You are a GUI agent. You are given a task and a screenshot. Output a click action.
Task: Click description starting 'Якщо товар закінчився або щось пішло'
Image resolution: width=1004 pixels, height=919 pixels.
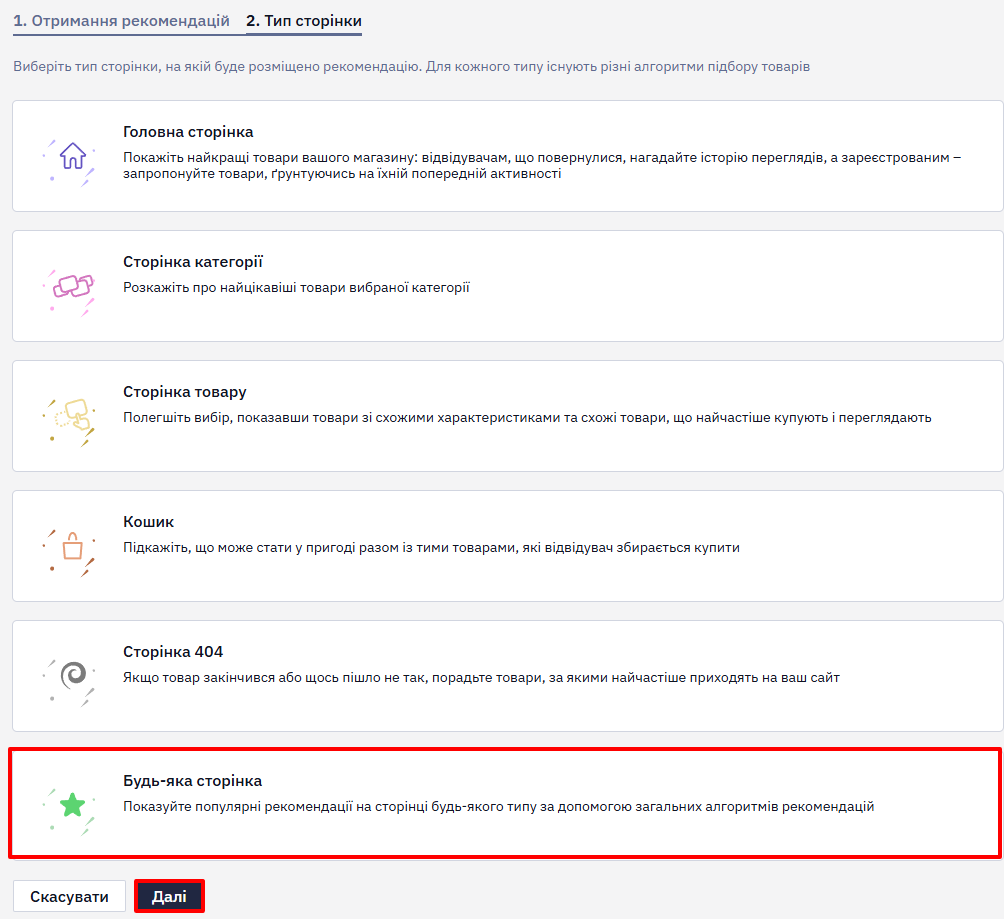point(481,678)
